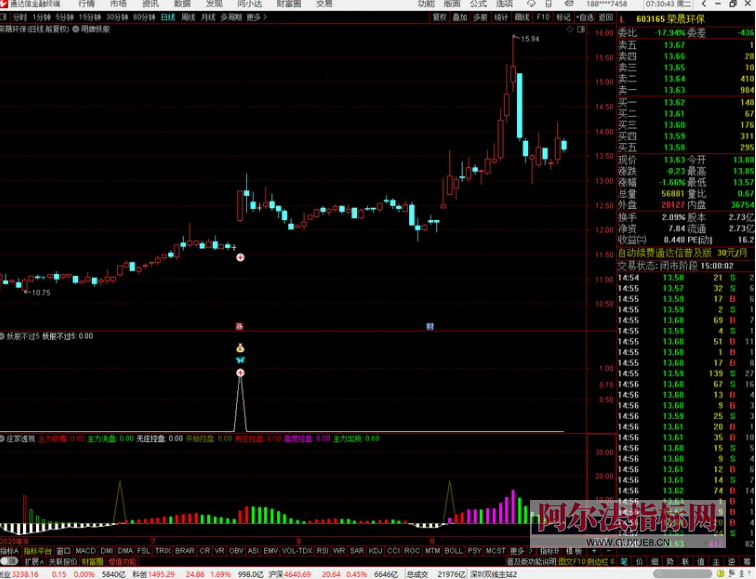The image size is (756, 579).
Task: Switch chart period to 日线
Action: point(166,17)
